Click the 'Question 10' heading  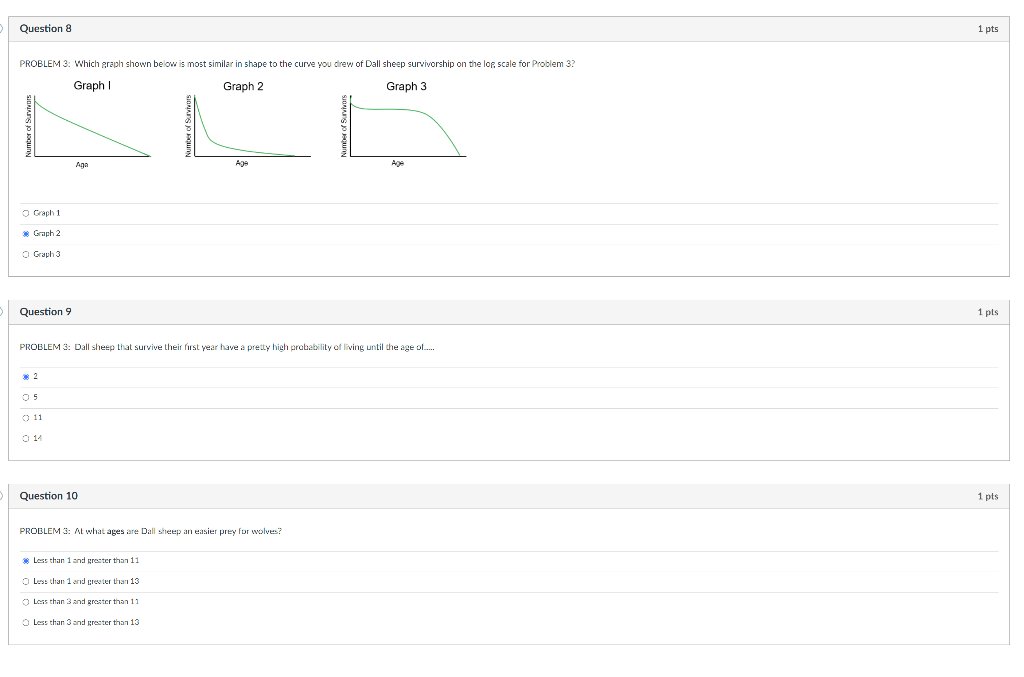[x=48, y=496]
